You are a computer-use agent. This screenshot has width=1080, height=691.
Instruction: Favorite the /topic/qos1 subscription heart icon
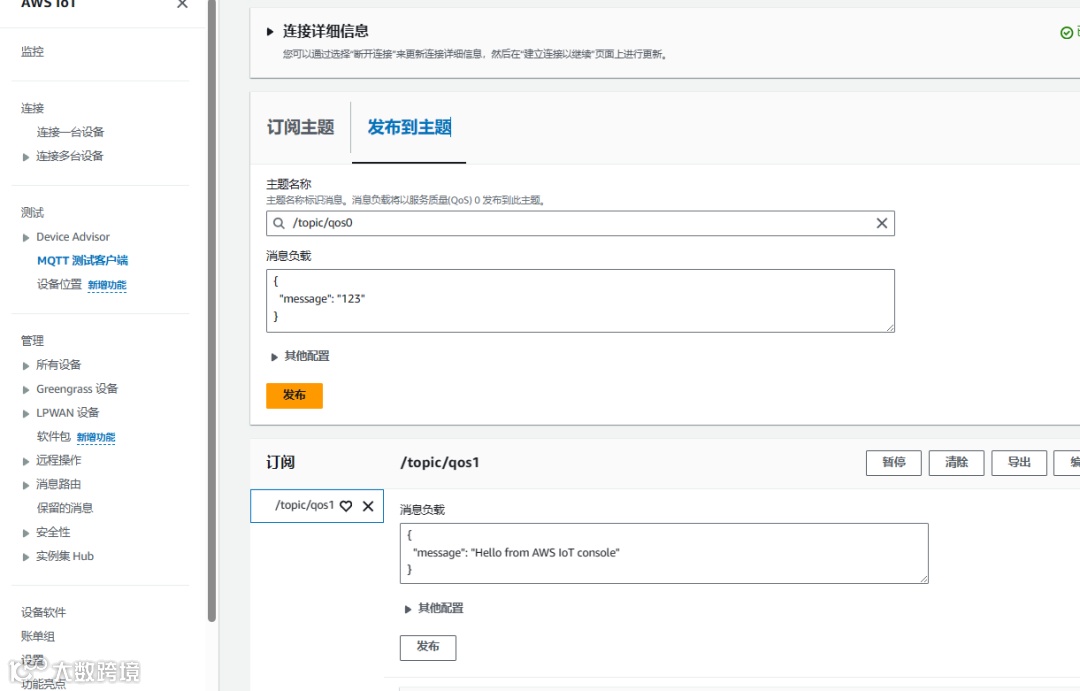click(x=346, y=506)
